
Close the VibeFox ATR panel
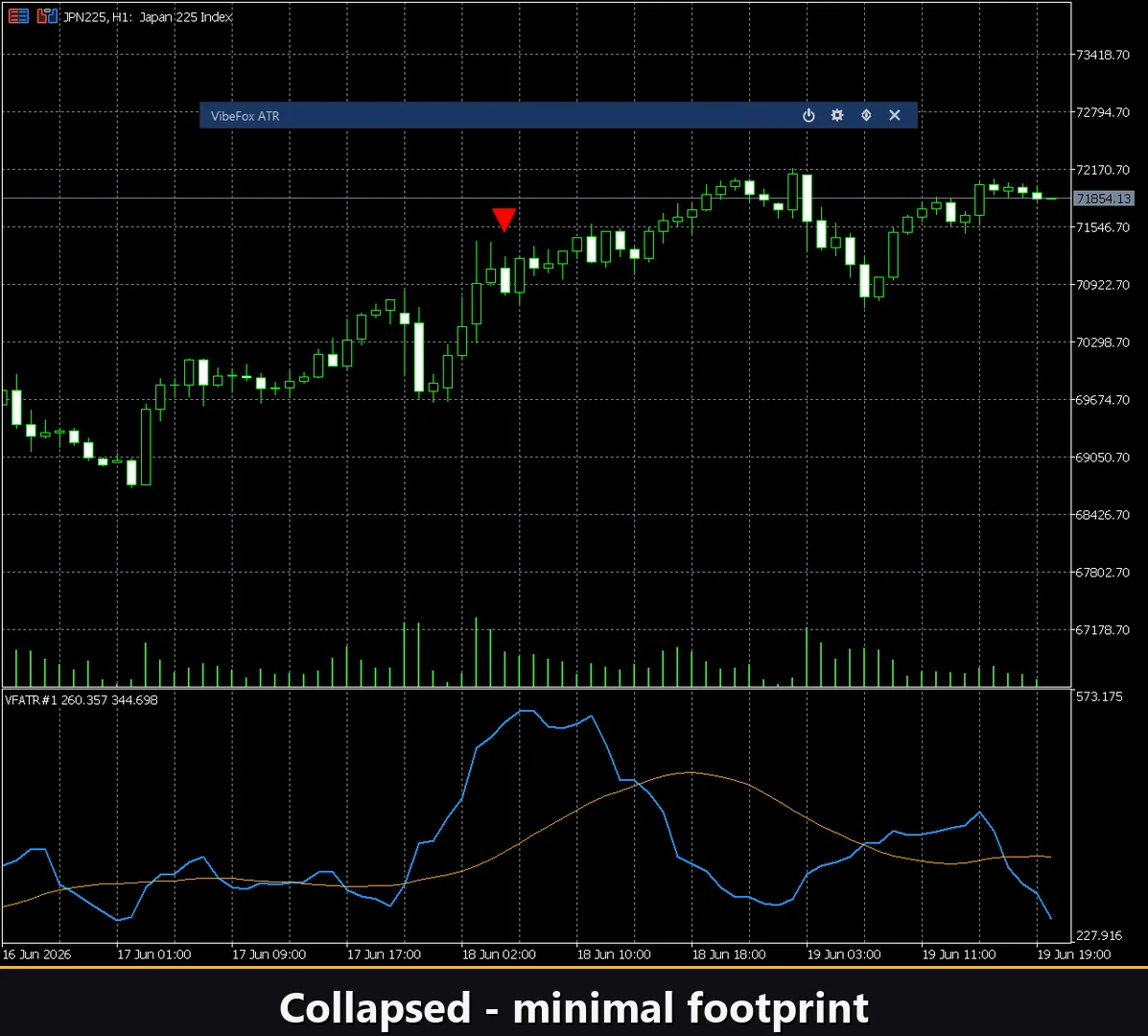point(895,116)
